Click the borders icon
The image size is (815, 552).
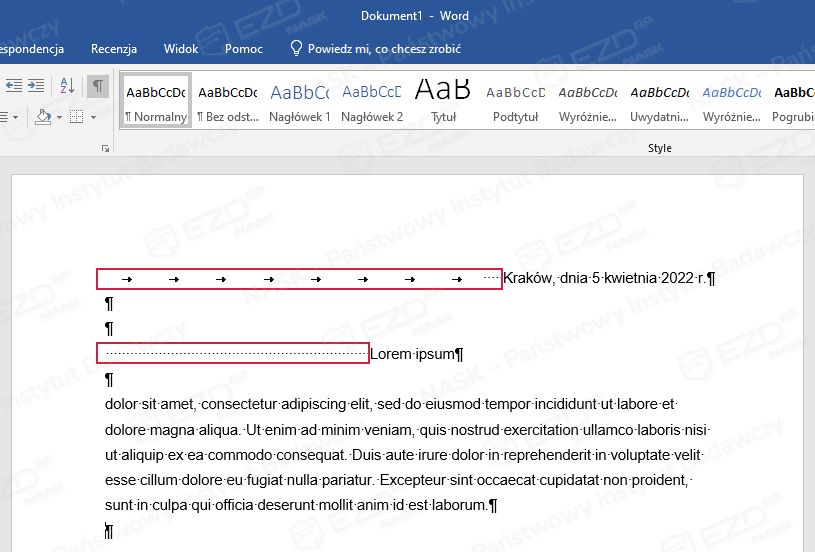pos(77,117)
